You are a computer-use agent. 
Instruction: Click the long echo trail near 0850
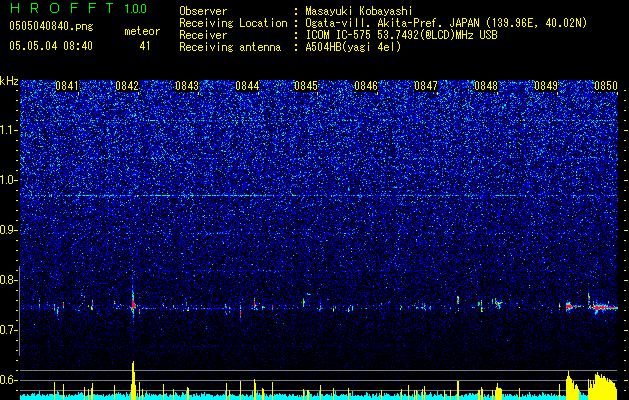603,307
